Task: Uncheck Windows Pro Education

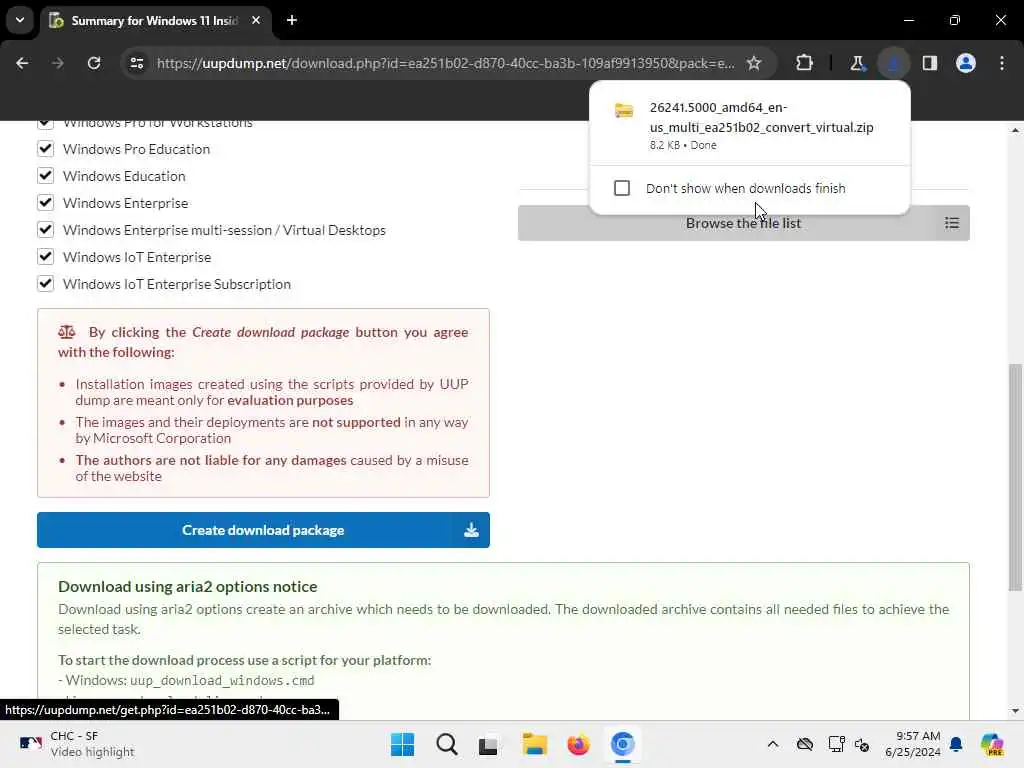Action: 45,149
